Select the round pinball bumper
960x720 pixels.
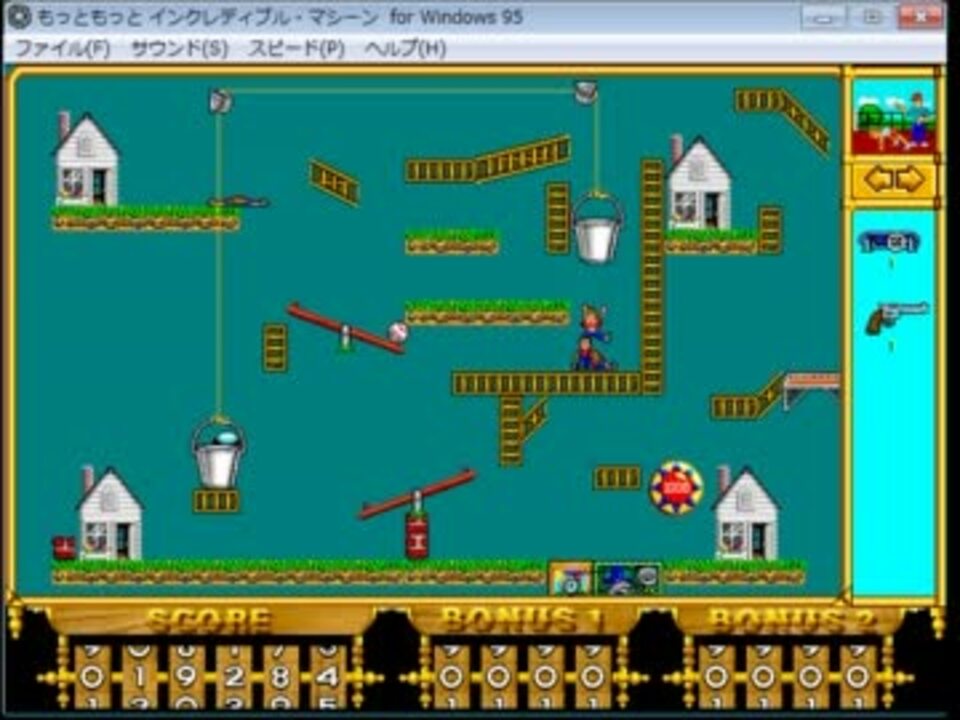pos(676,488)
